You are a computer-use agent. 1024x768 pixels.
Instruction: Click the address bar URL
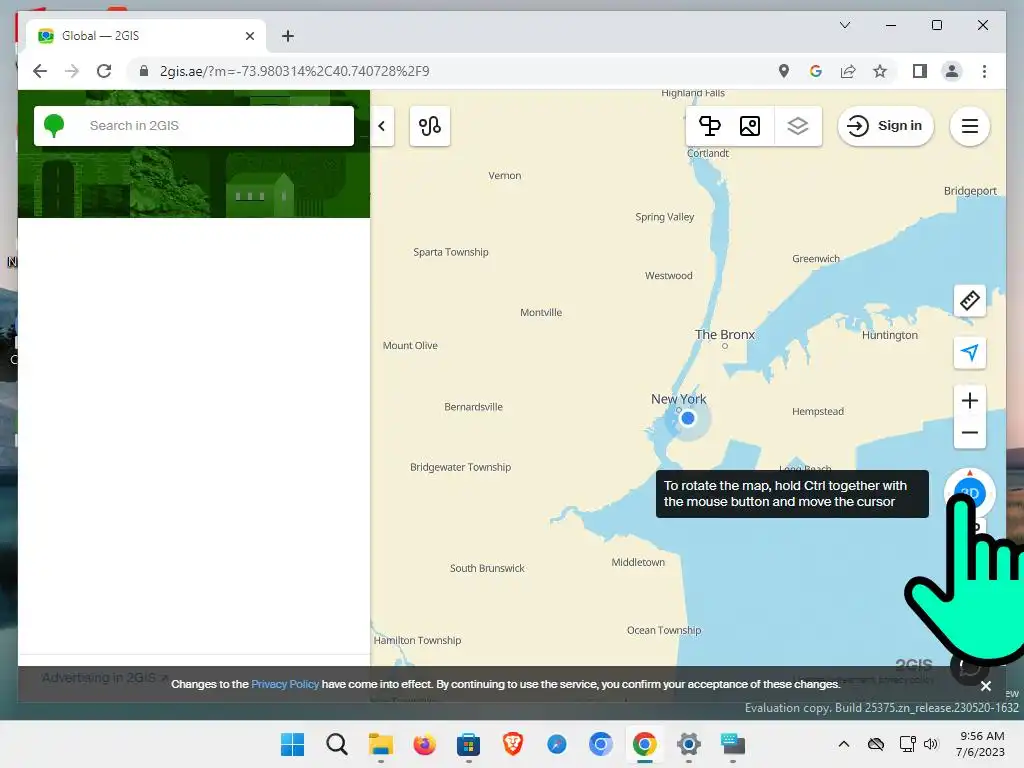(x=295, y=71)
